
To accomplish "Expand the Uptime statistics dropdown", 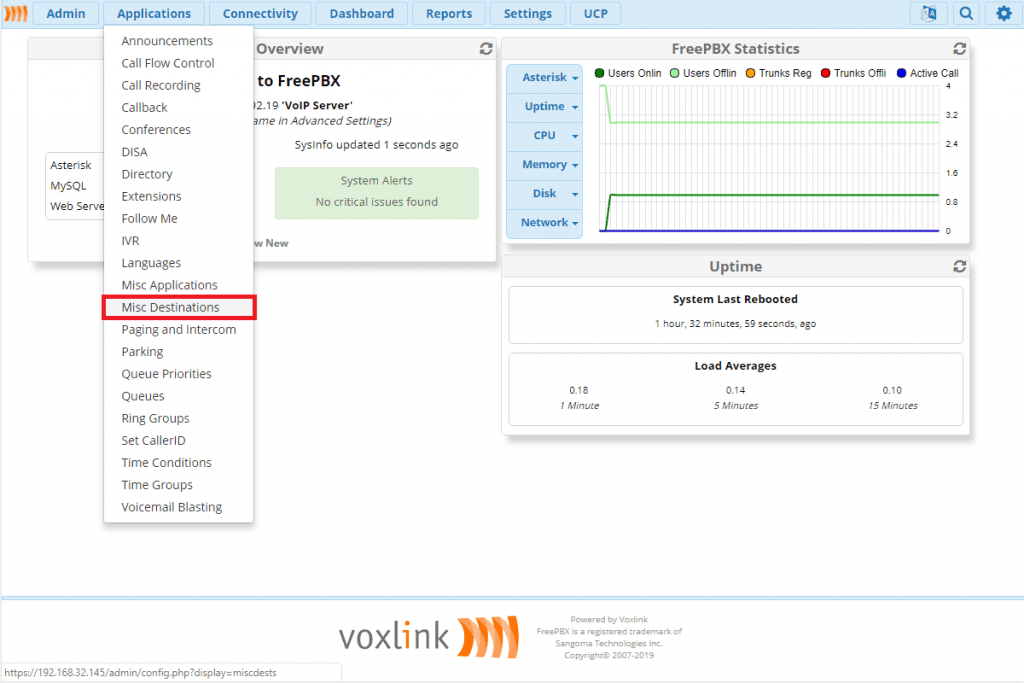I will pyautogui.click(x=545, y=106).
